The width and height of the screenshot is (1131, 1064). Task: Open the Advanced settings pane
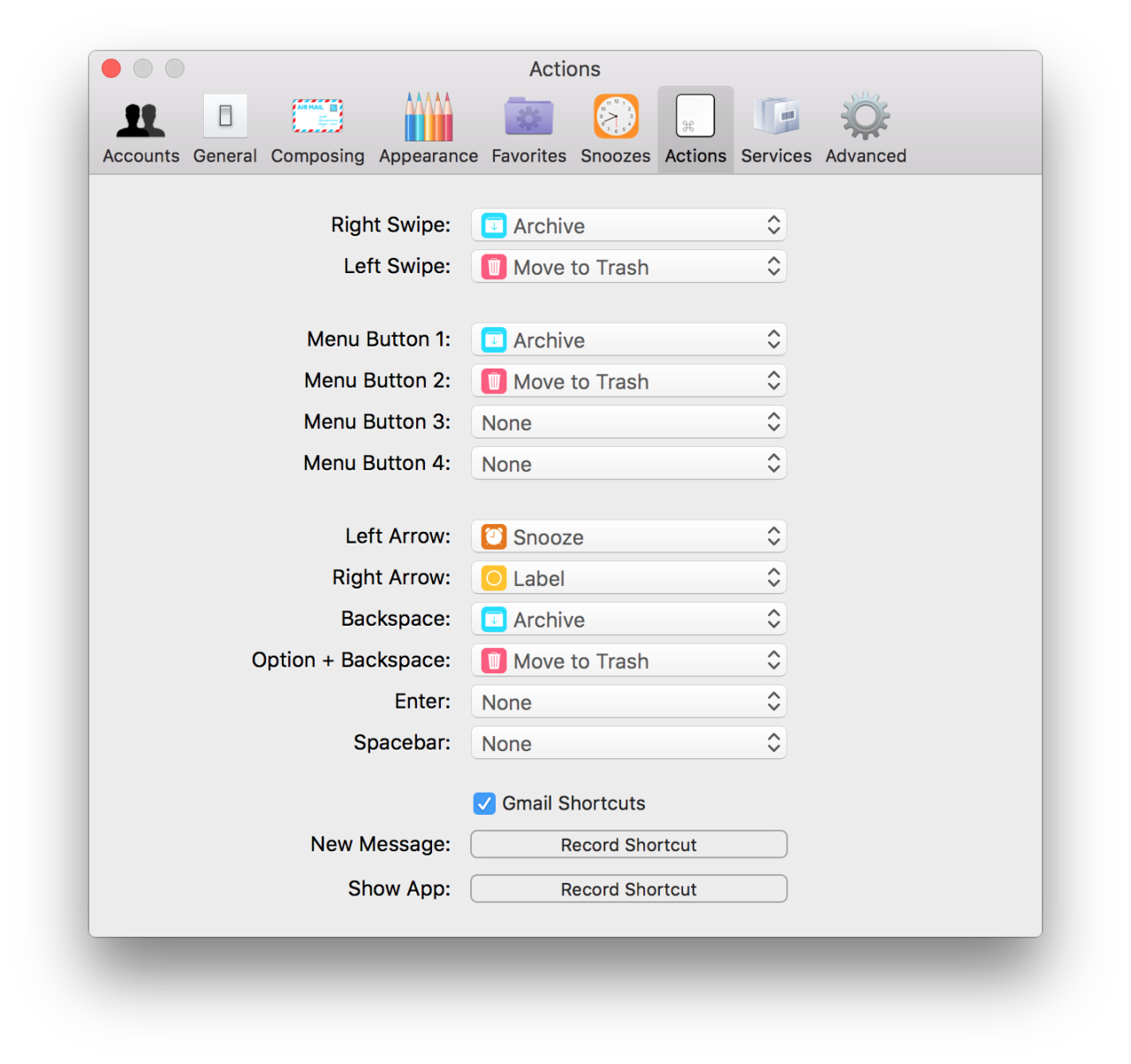[x=864, y=128]
